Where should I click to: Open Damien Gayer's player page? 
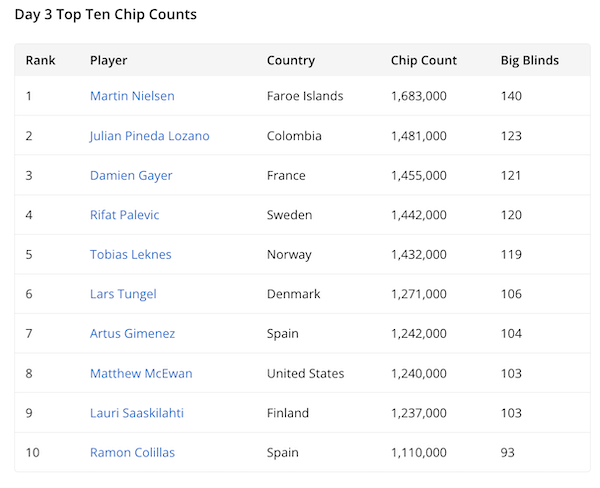point(131,175)
